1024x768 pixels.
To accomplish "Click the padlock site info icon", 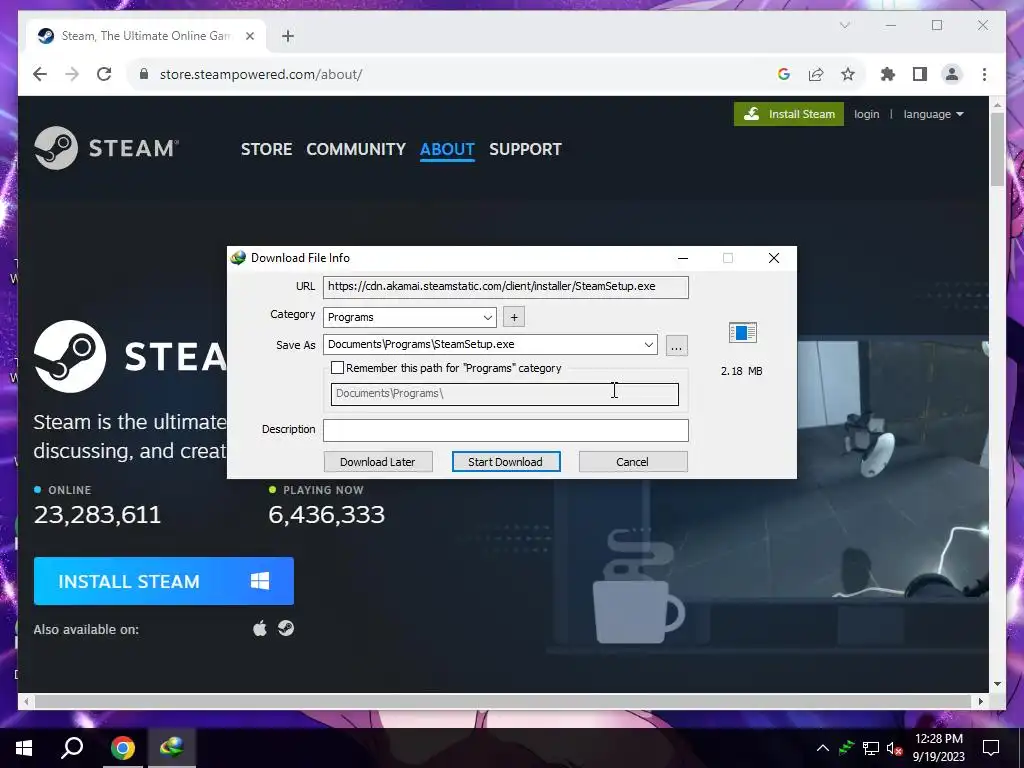I will 144,74.
